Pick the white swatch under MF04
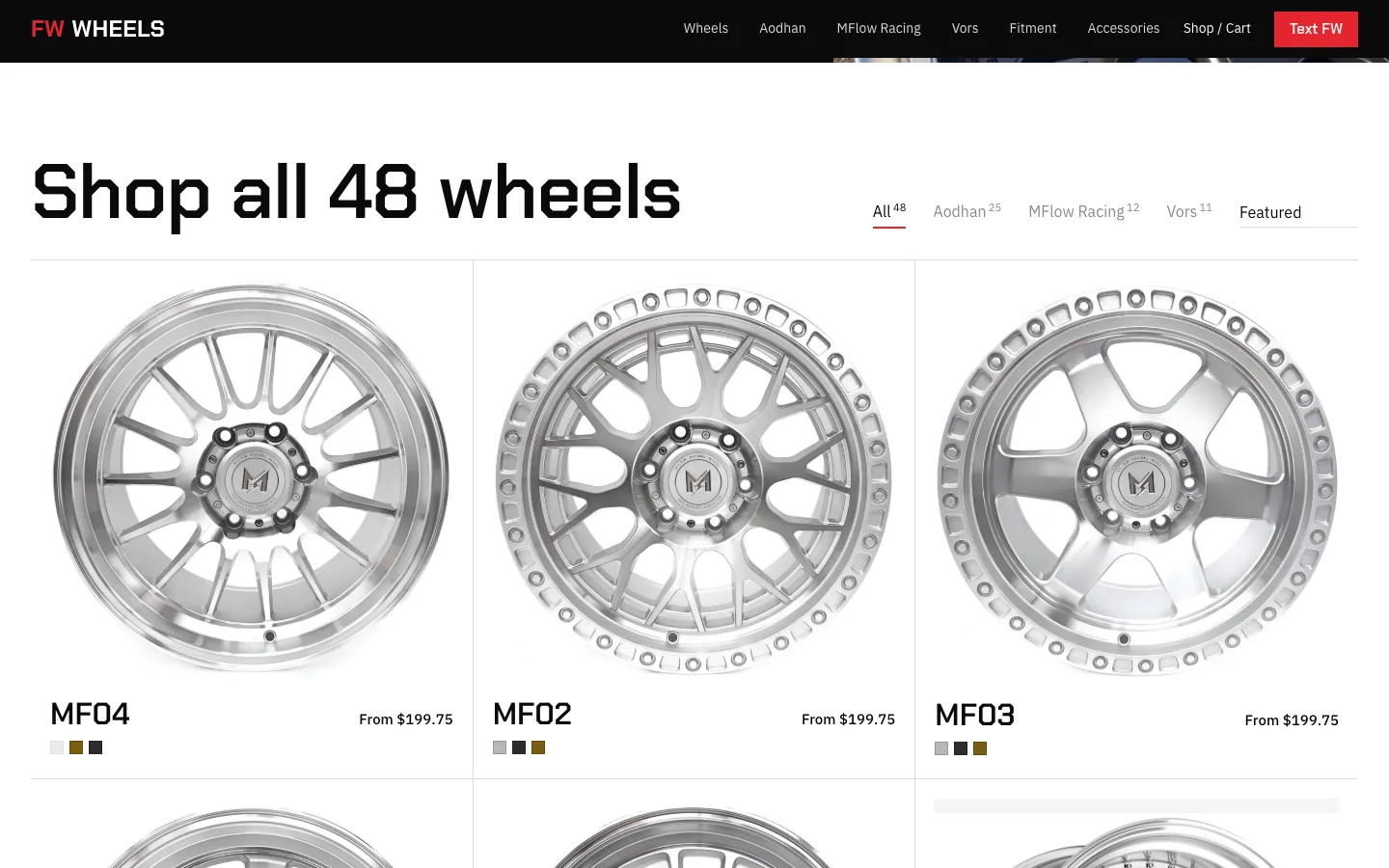The height and width of the screenshot is (868, 1389). coord(57,747)
